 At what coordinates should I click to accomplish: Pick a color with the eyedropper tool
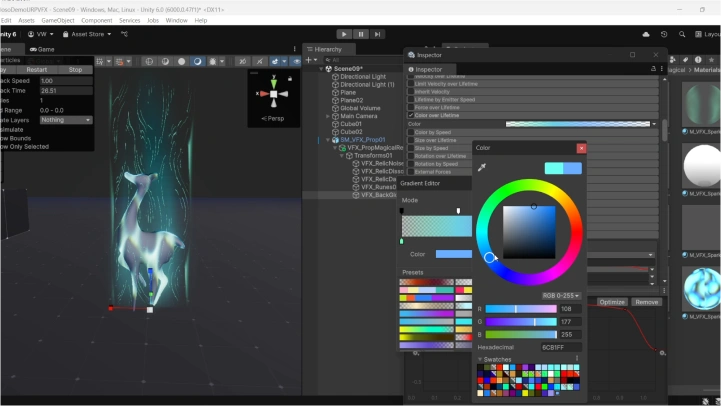[482, 167]
